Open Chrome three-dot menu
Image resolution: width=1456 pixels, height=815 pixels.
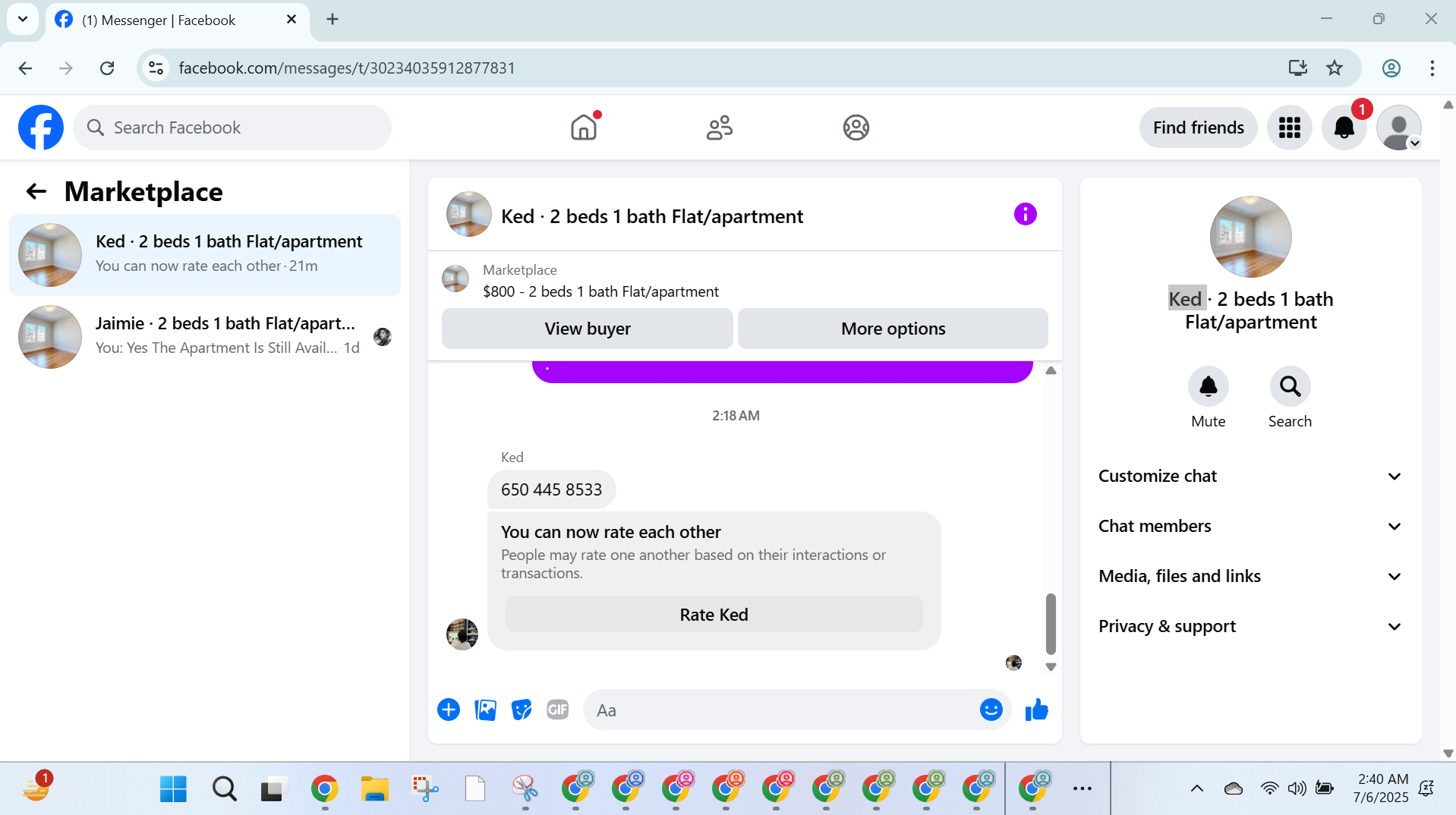(1432, 68)
